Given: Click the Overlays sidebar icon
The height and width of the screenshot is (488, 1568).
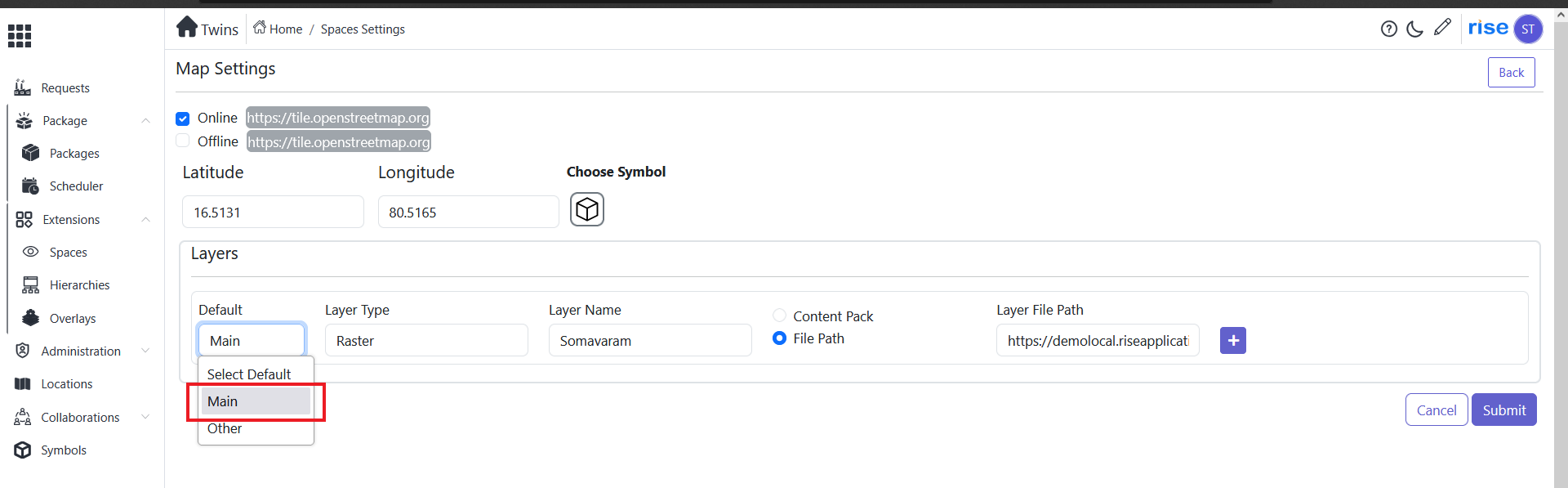Looking at the screenshot, I should click(x=31, y=318).
